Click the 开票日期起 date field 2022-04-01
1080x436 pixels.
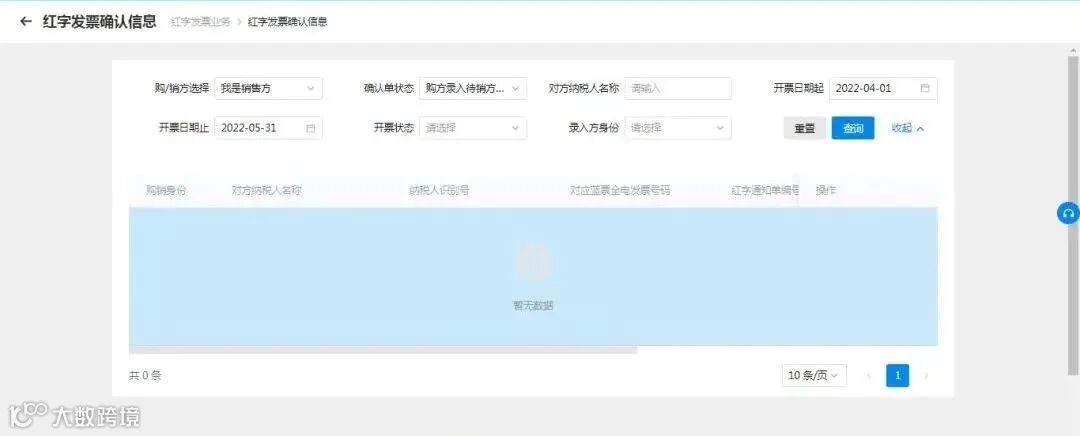884,88
